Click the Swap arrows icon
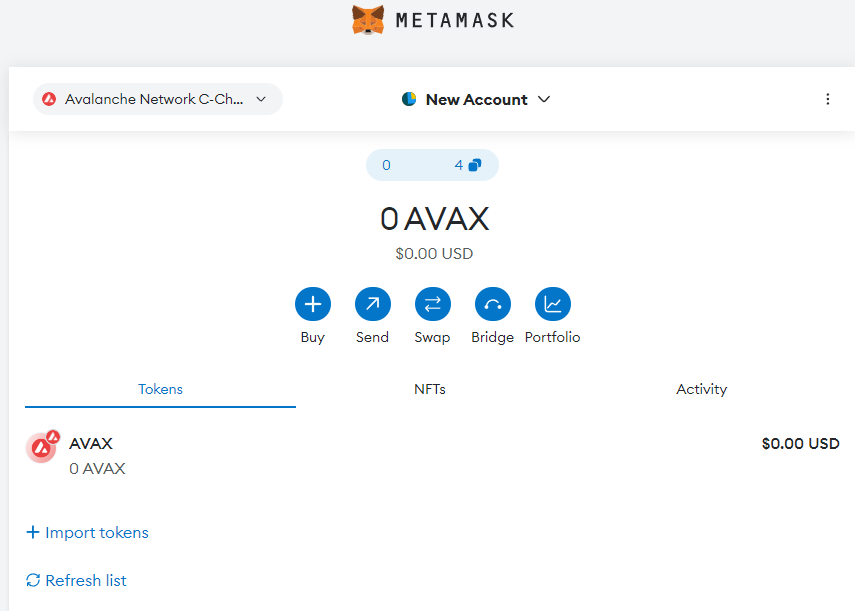Screen dimensions: 855x611 [433, 304]
